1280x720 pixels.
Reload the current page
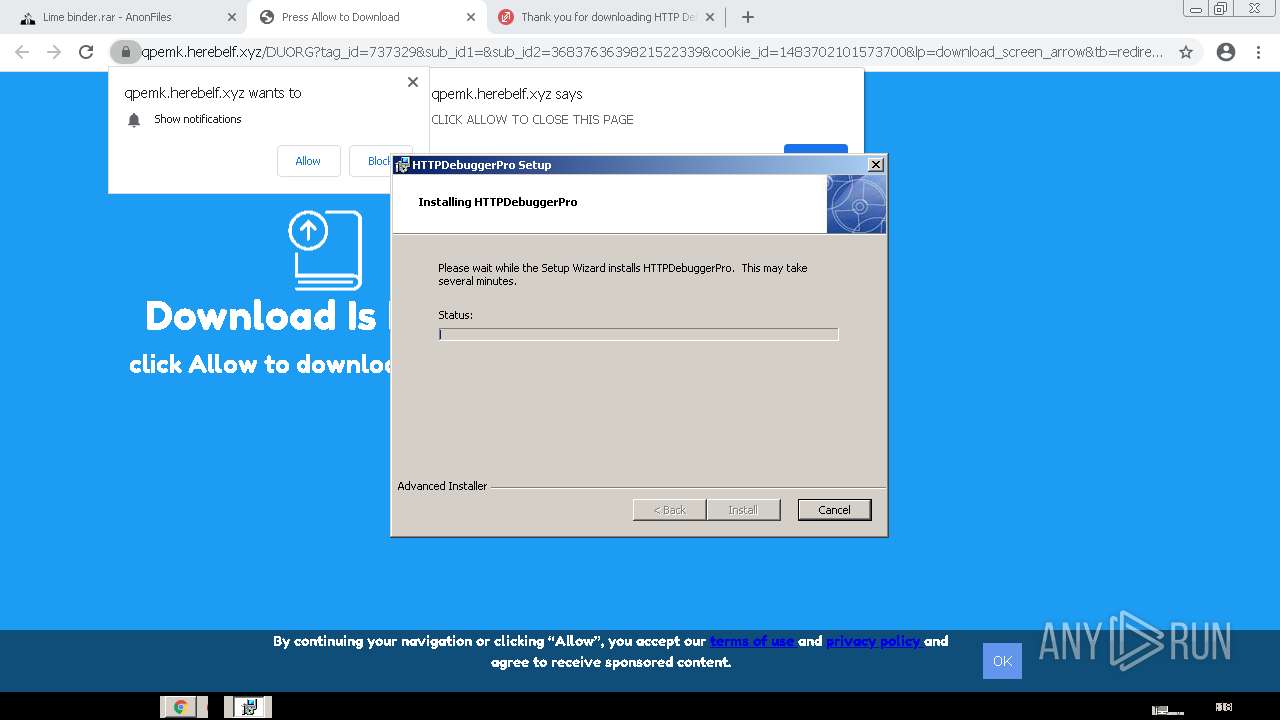coord(86,52)
